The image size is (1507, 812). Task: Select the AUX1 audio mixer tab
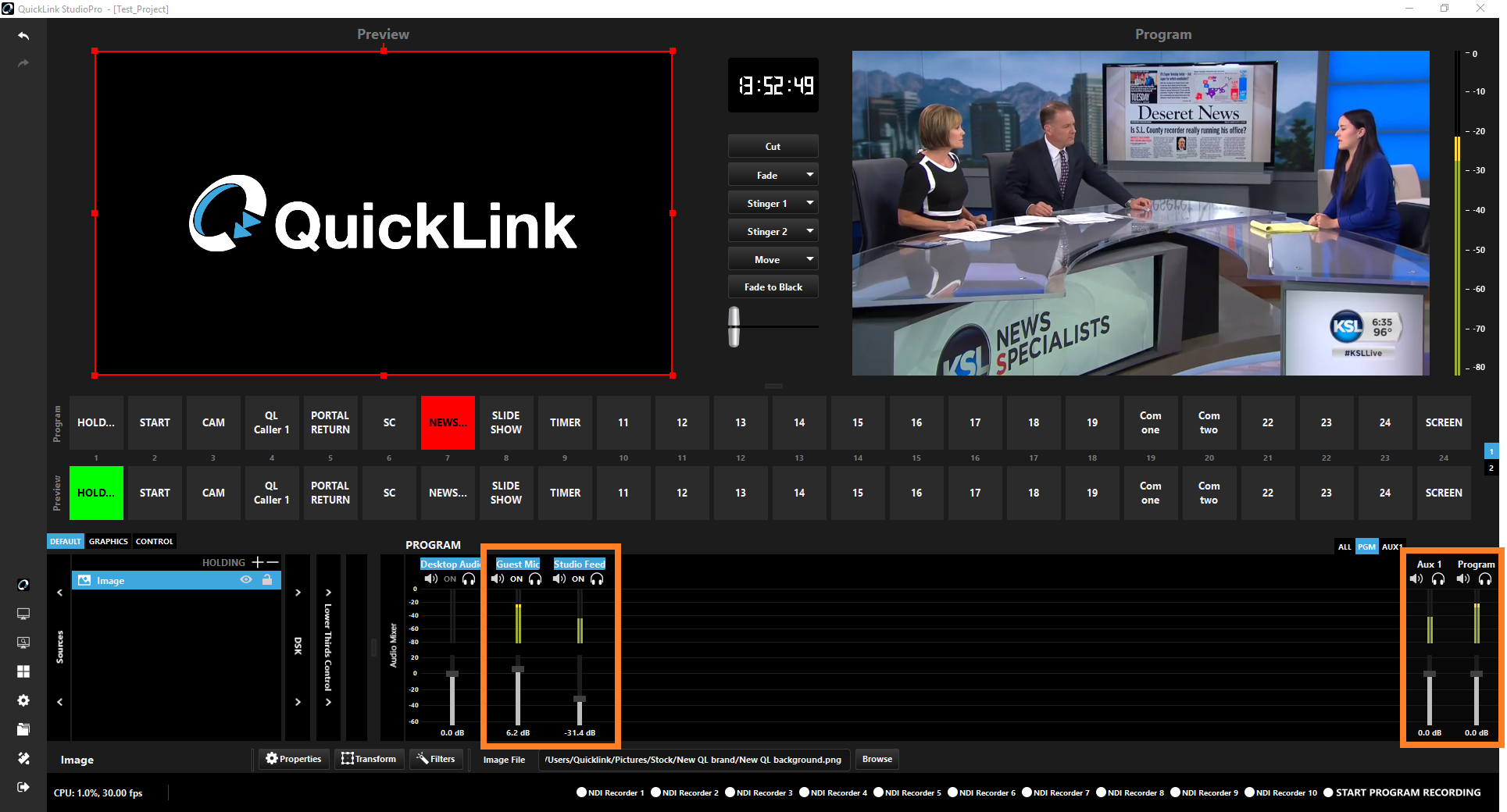[x=1391, y=547]
